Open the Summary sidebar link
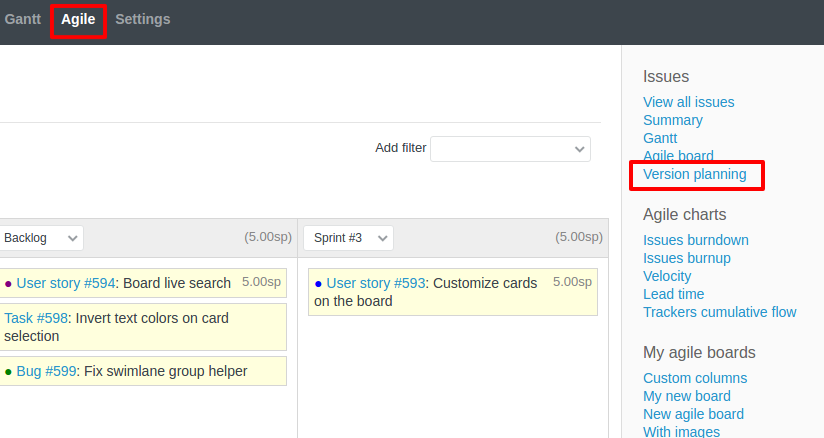Screen dimensions: 824x438 point(672,120)
